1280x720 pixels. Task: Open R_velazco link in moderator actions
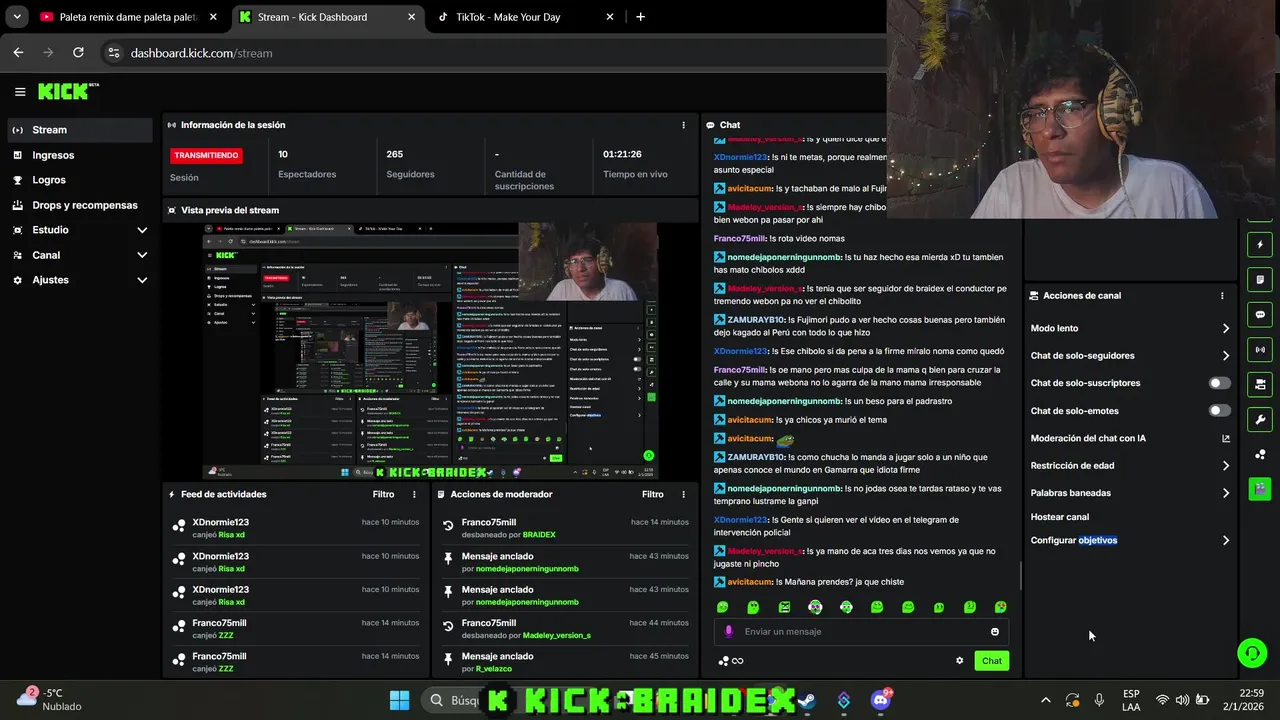point(494,669)
